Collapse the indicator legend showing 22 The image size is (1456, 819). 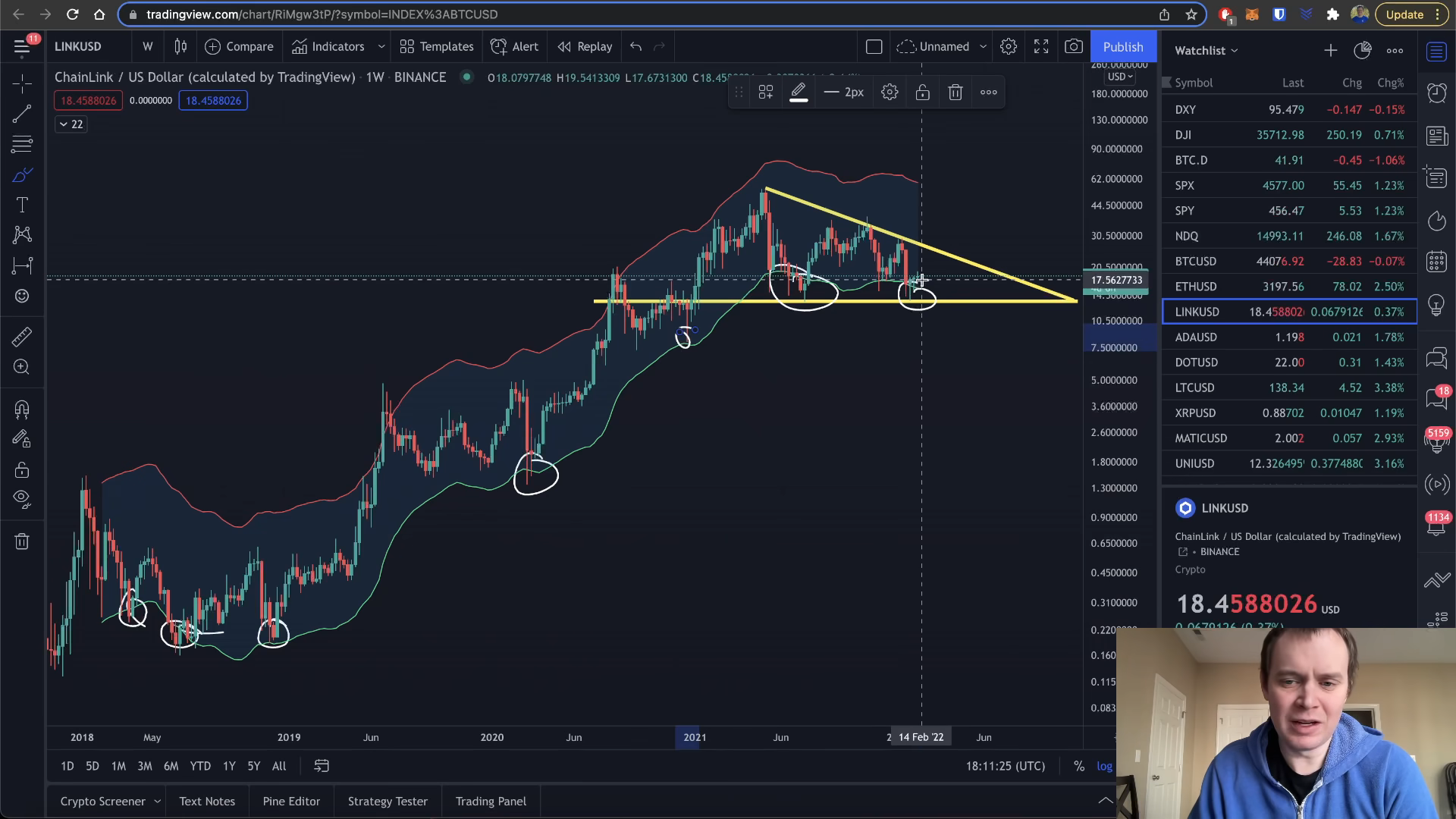click(71, 124)
